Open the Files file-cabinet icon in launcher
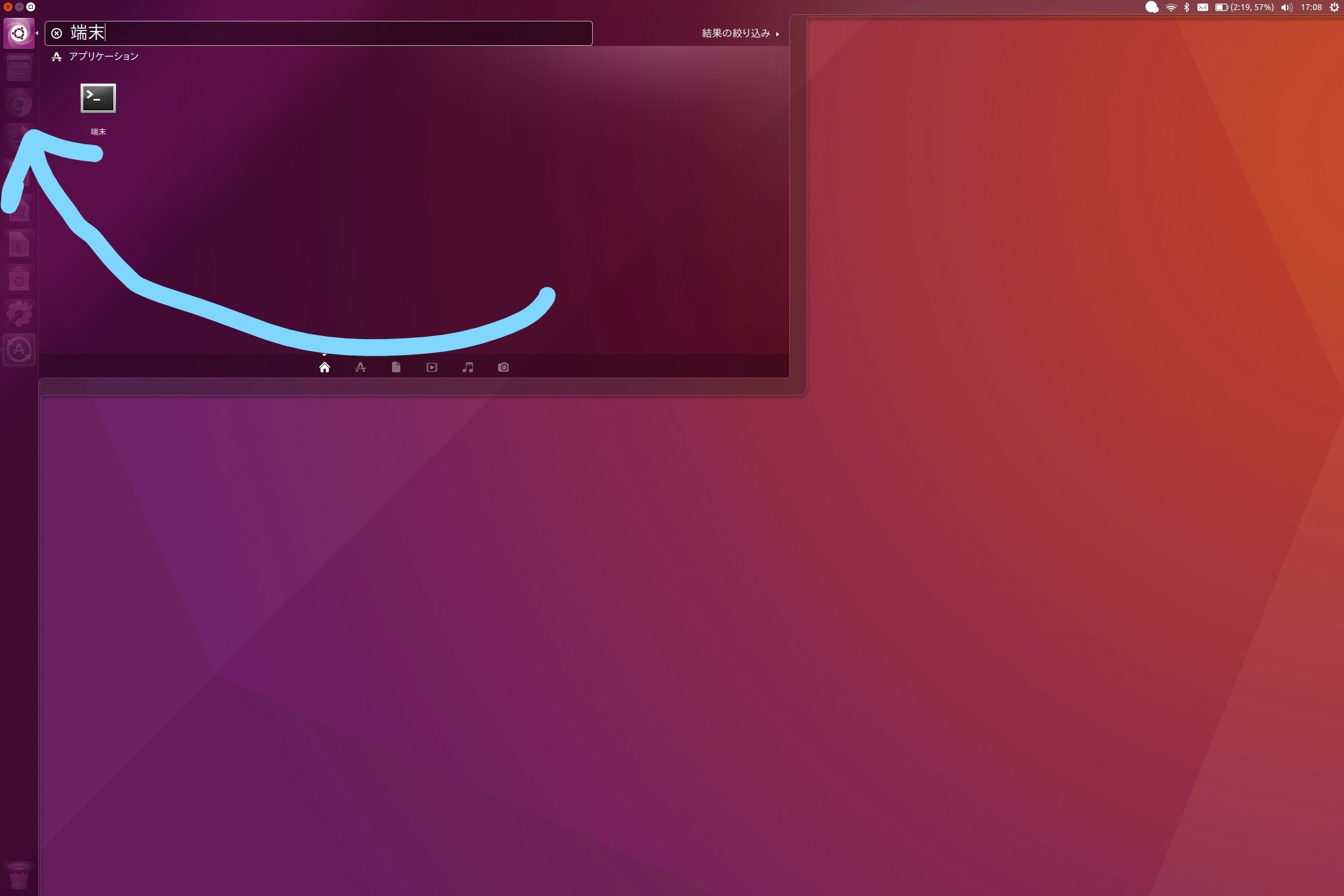Image resolution: width=1344 pixels, height=896 pixels. point(18,68)
